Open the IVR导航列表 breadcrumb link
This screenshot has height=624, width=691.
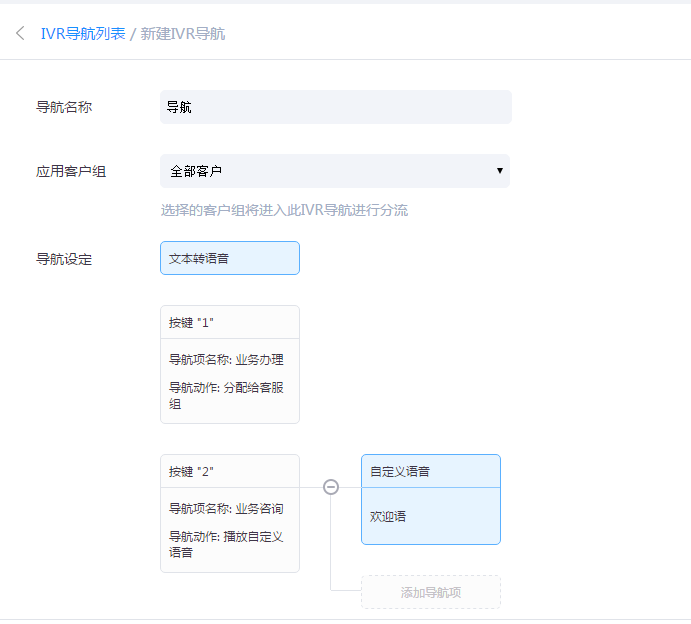[83, 33]
